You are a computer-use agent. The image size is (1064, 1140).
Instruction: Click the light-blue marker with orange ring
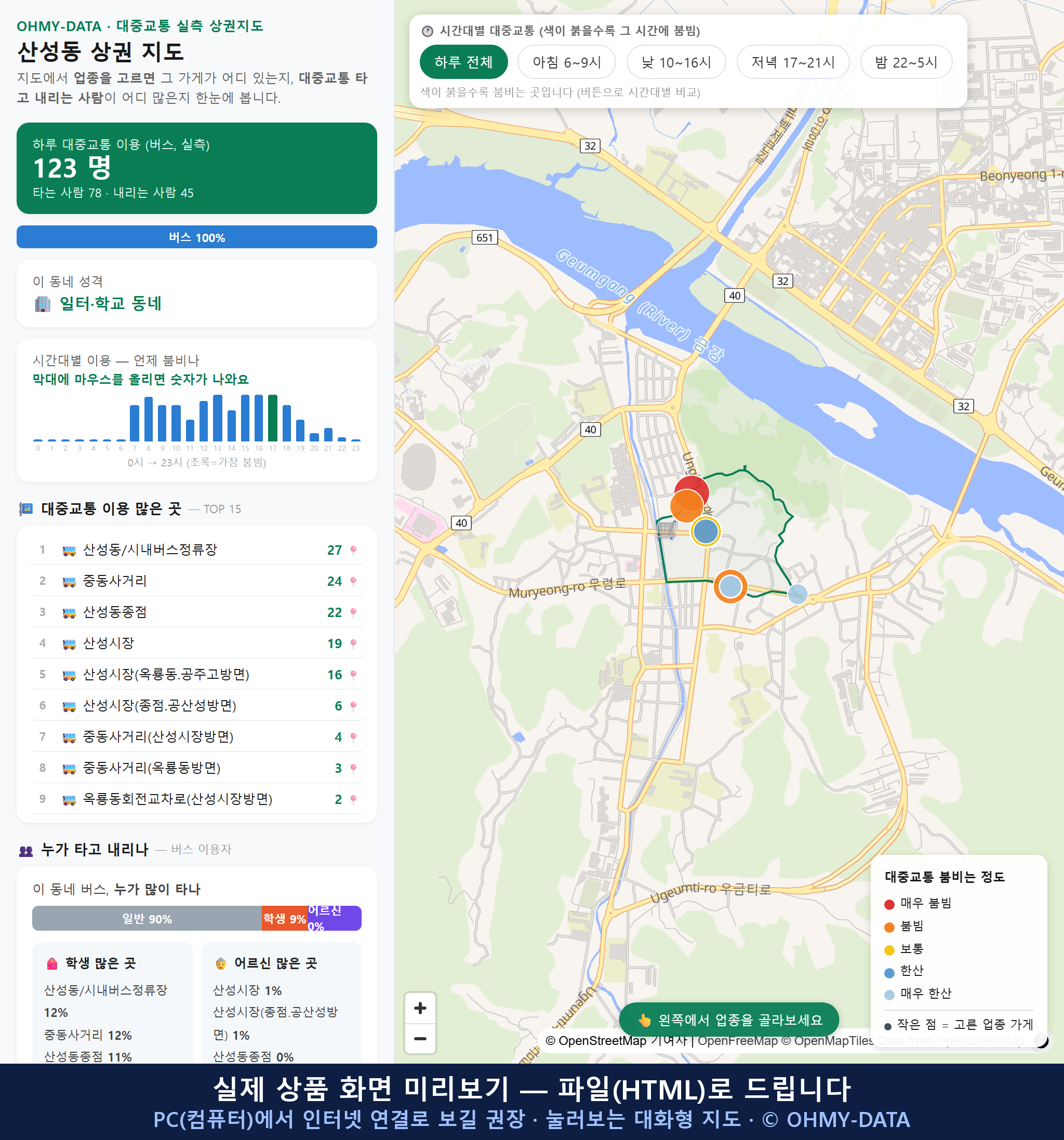point(730,586)
